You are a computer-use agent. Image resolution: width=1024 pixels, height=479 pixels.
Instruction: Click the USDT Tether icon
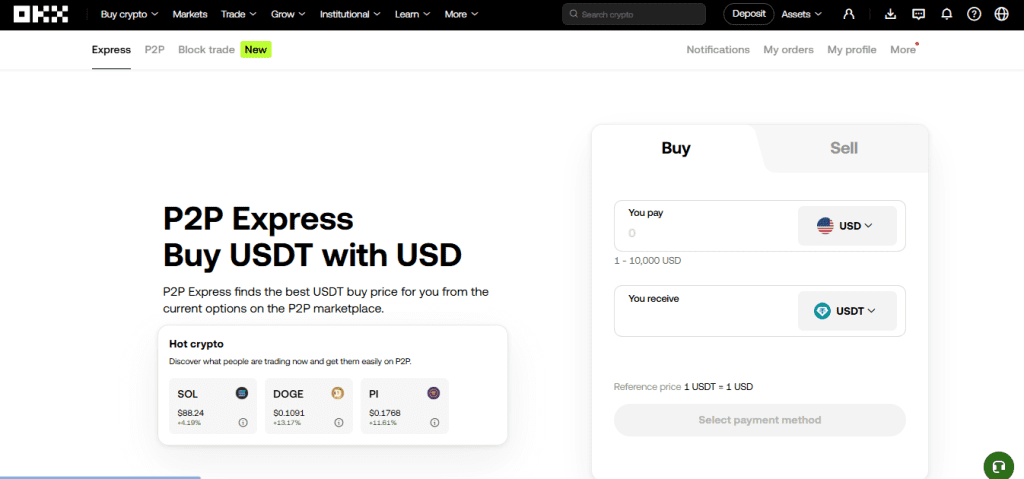(822, 311)
